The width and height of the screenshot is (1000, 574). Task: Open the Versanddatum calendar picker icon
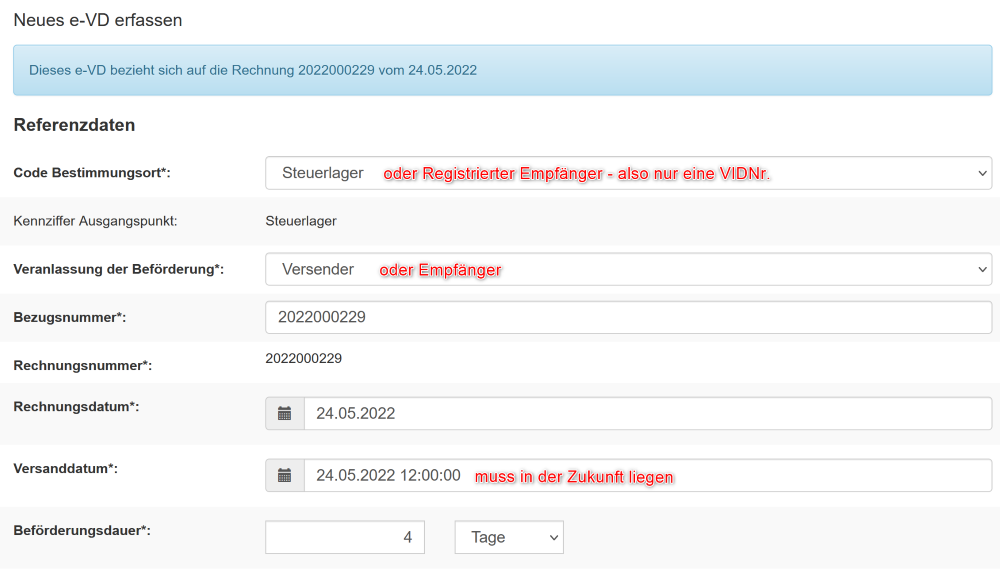click(285, 475)
